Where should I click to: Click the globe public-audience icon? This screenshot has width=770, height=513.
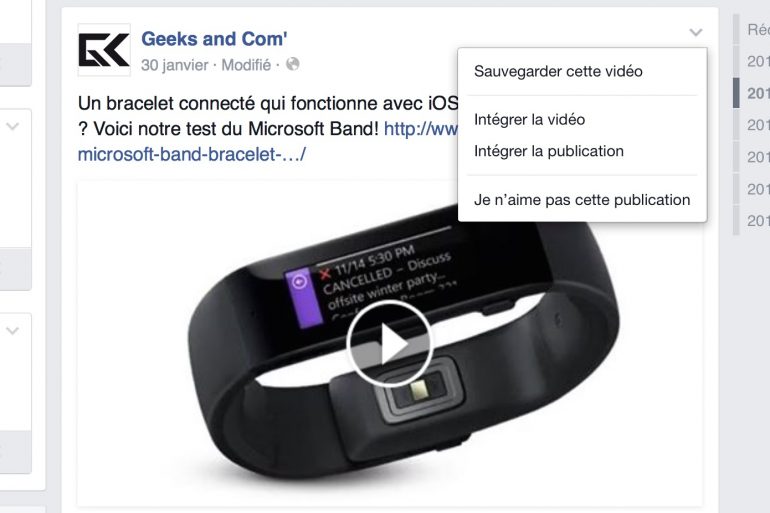click(293, 64)
